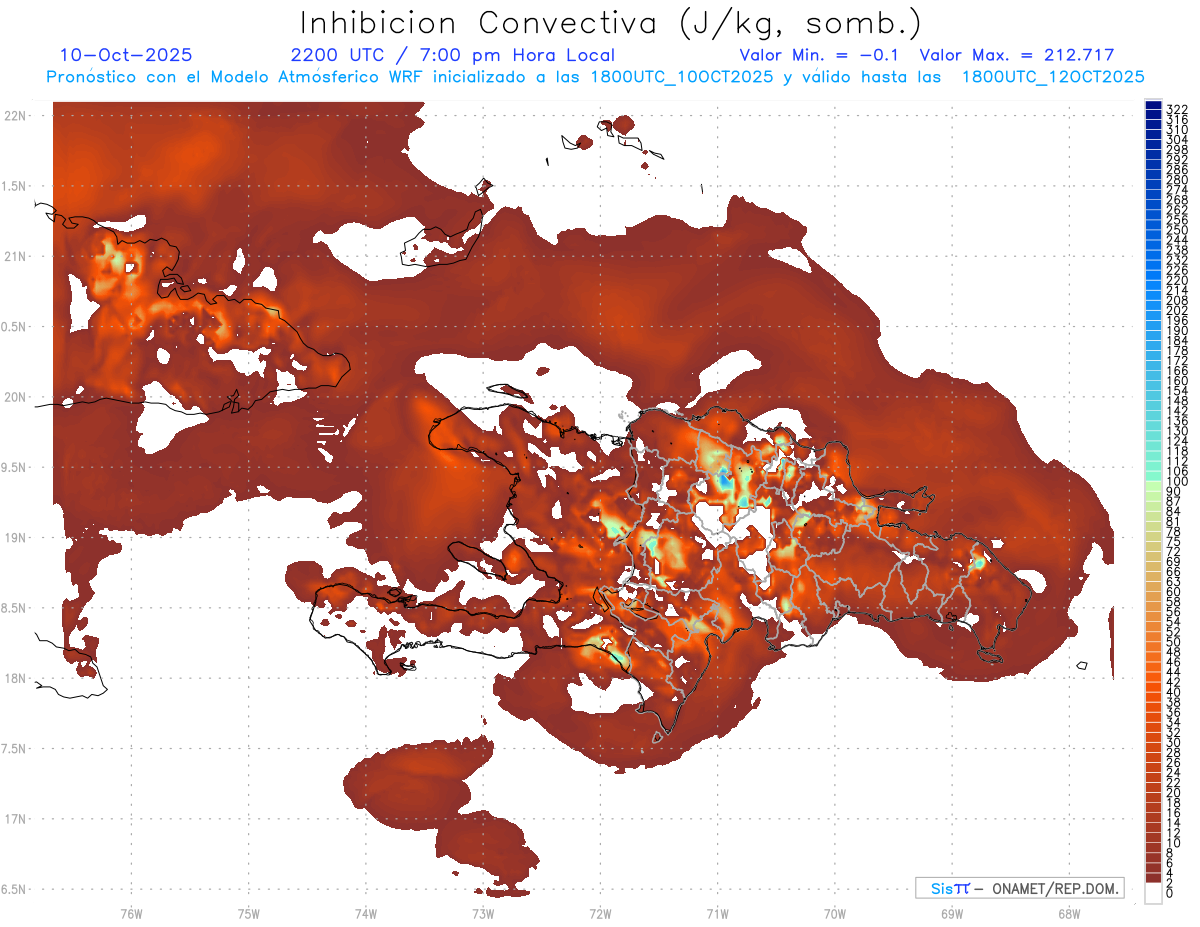Select the date label 10-Oct-2025
Image resolution: width=1200 pixels, height=927 pixels.
126,55
